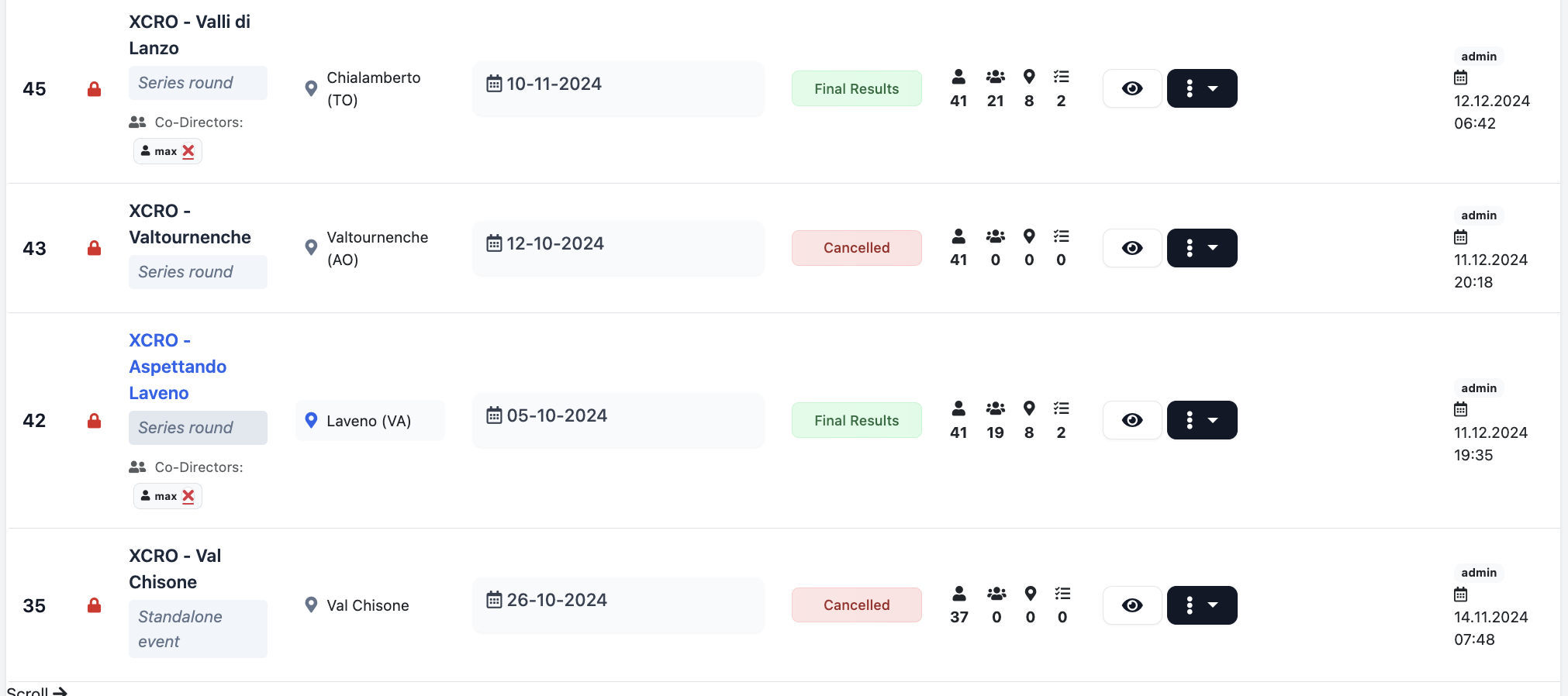Click teams icon showing 19 in Laveno row
1568x696 pixels.
point(996,408)
